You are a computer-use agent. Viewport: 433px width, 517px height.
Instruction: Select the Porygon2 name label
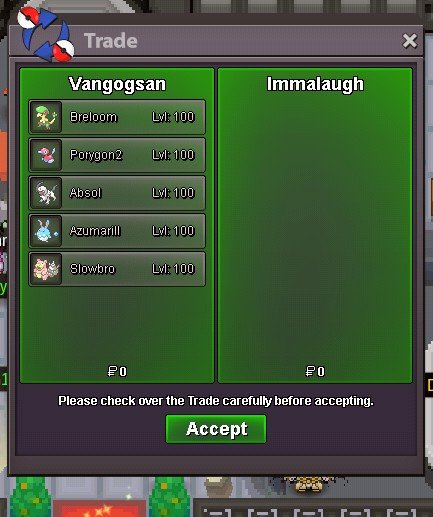[x=96, y=155]
